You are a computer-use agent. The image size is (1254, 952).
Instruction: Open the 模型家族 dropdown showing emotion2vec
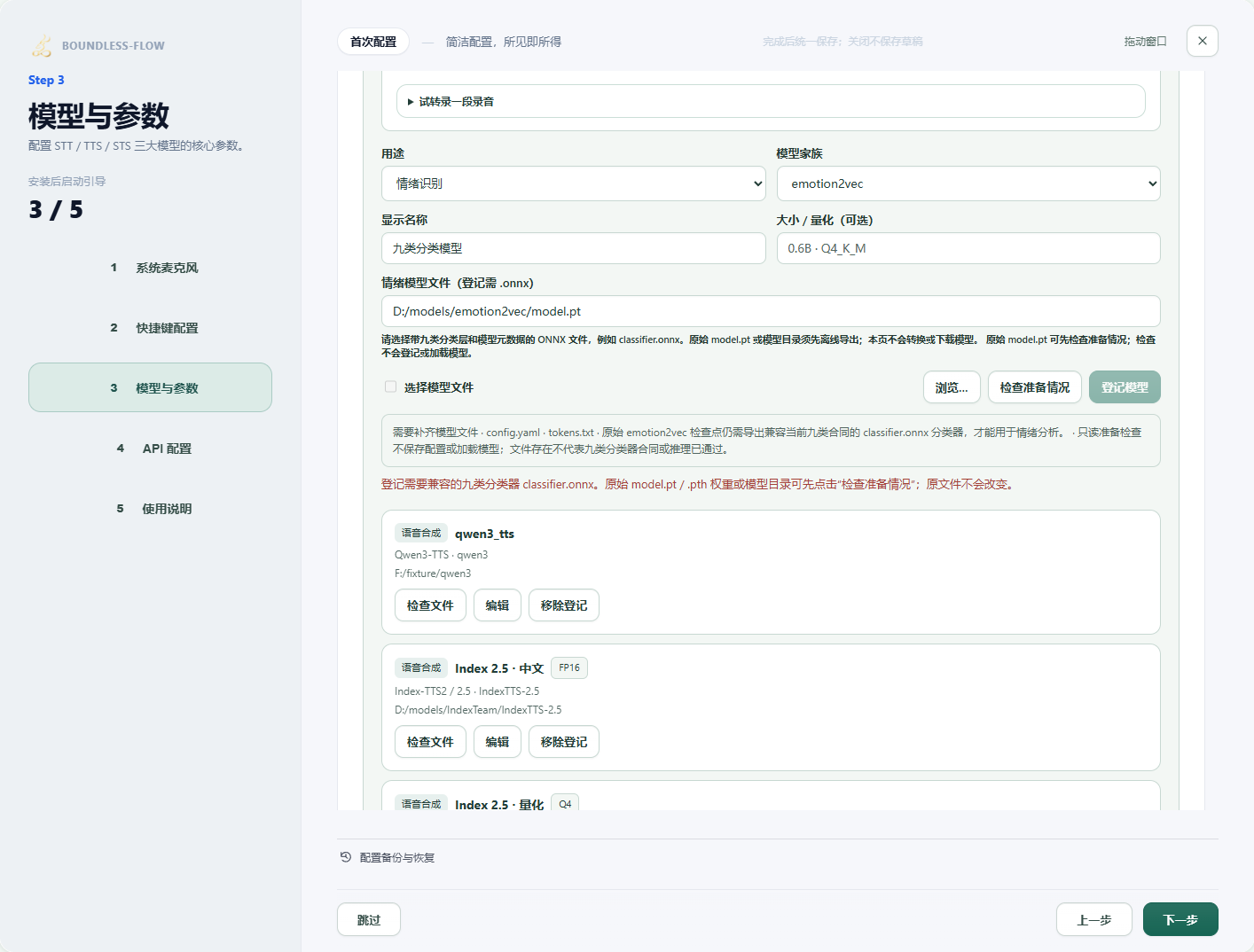(x=968, y=183)
